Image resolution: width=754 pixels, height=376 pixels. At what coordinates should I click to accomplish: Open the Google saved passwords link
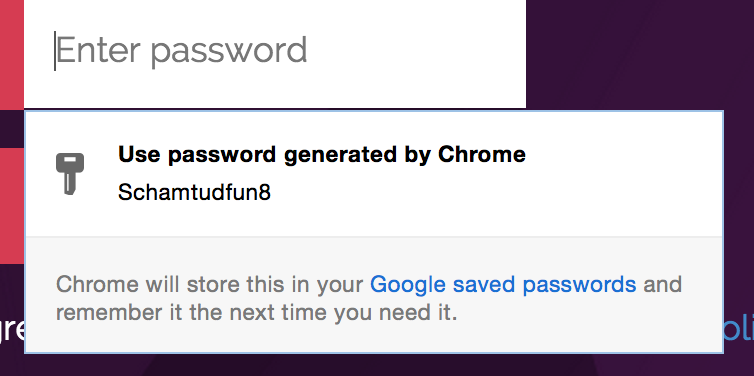point(503,284)
